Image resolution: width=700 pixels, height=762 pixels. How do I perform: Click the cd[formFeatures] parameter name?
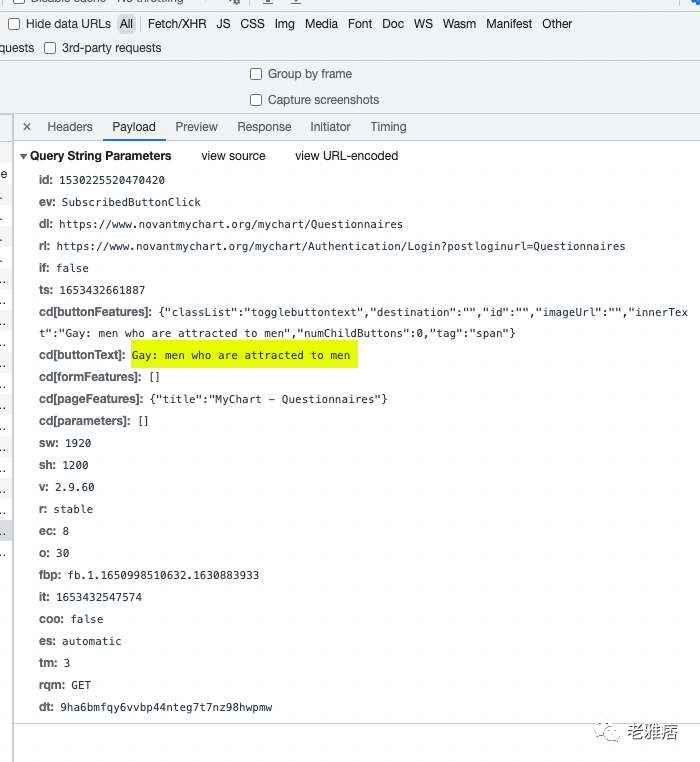90,377
